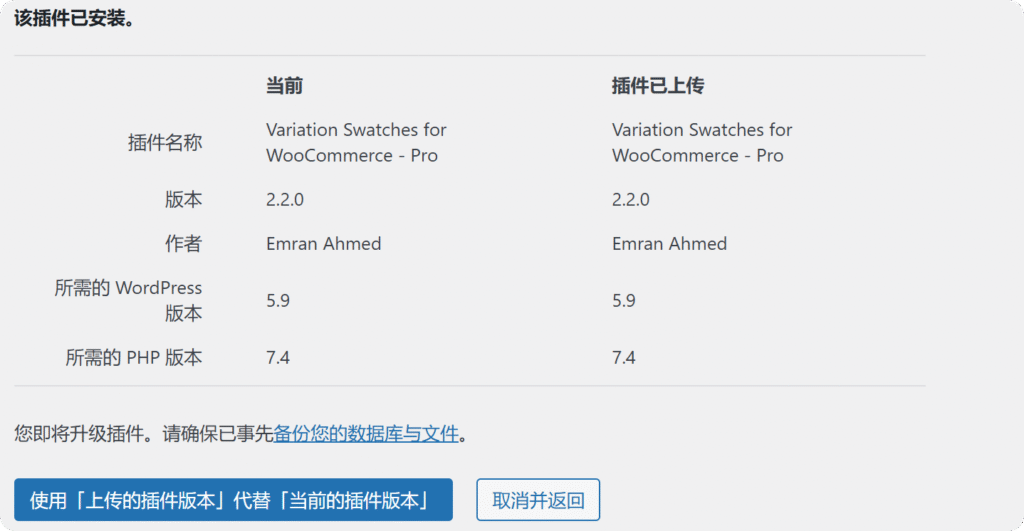The image size is (1024, 531).
Task: Click plugin name in the 插件已上传 column
Action: (702, 143)
